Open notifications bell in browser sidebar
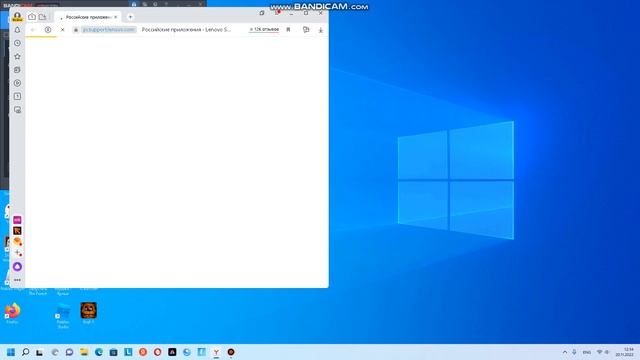Viewport: 640px width, 360px height. pos(17,30)
